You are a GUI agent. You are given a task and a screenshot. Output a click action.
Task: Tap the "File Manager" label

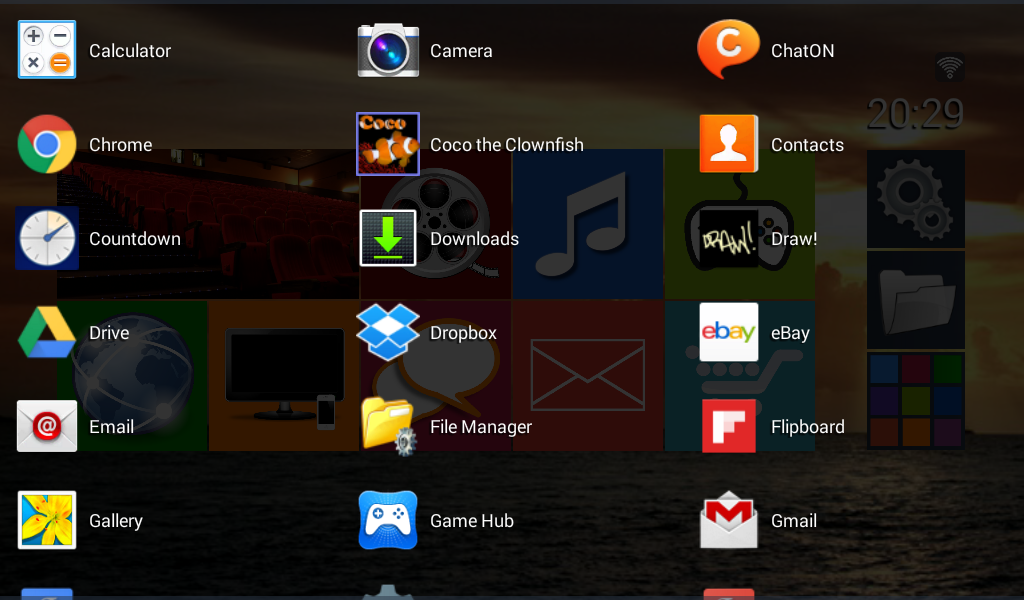click(x=481, y=427)
